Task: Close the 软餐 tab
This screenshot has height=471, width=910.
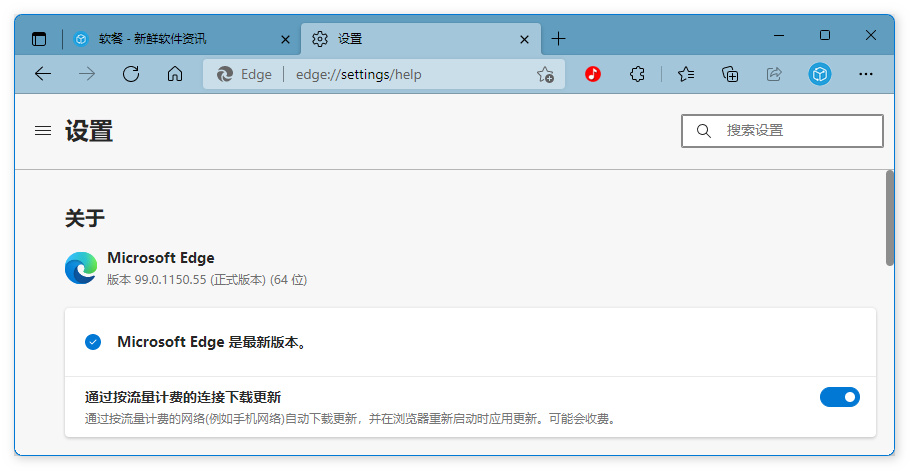Action: (x=285, y=39)
